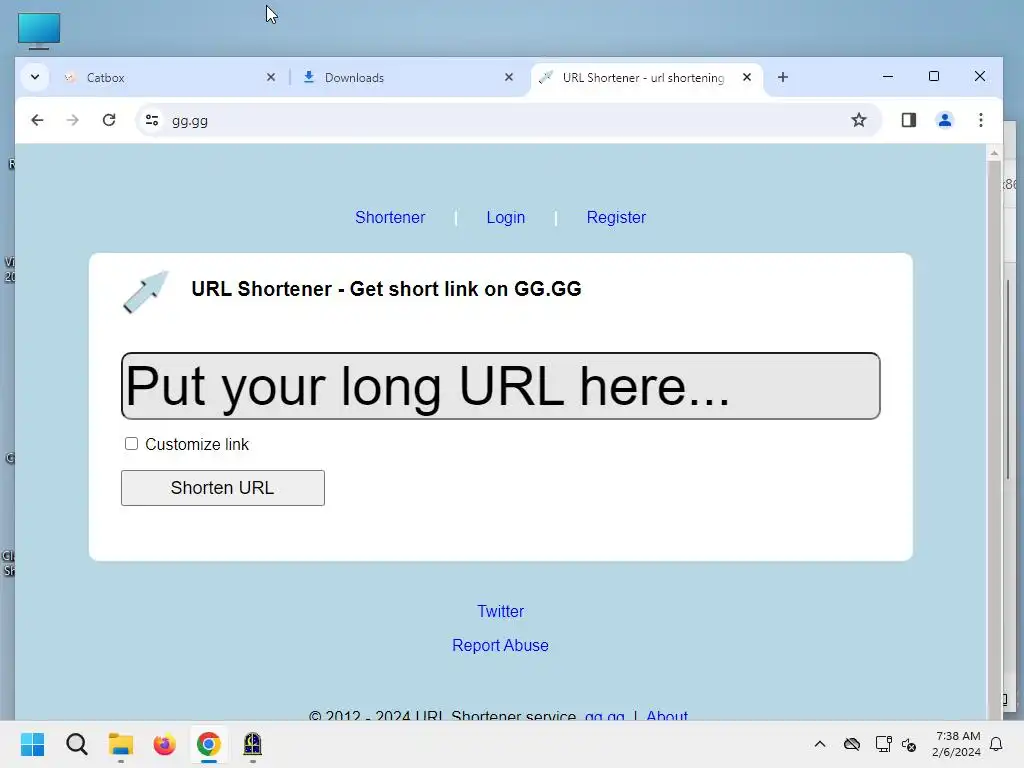Click the Chrome taskbar icon
The image size is (1024, 768).
[208, 744]
